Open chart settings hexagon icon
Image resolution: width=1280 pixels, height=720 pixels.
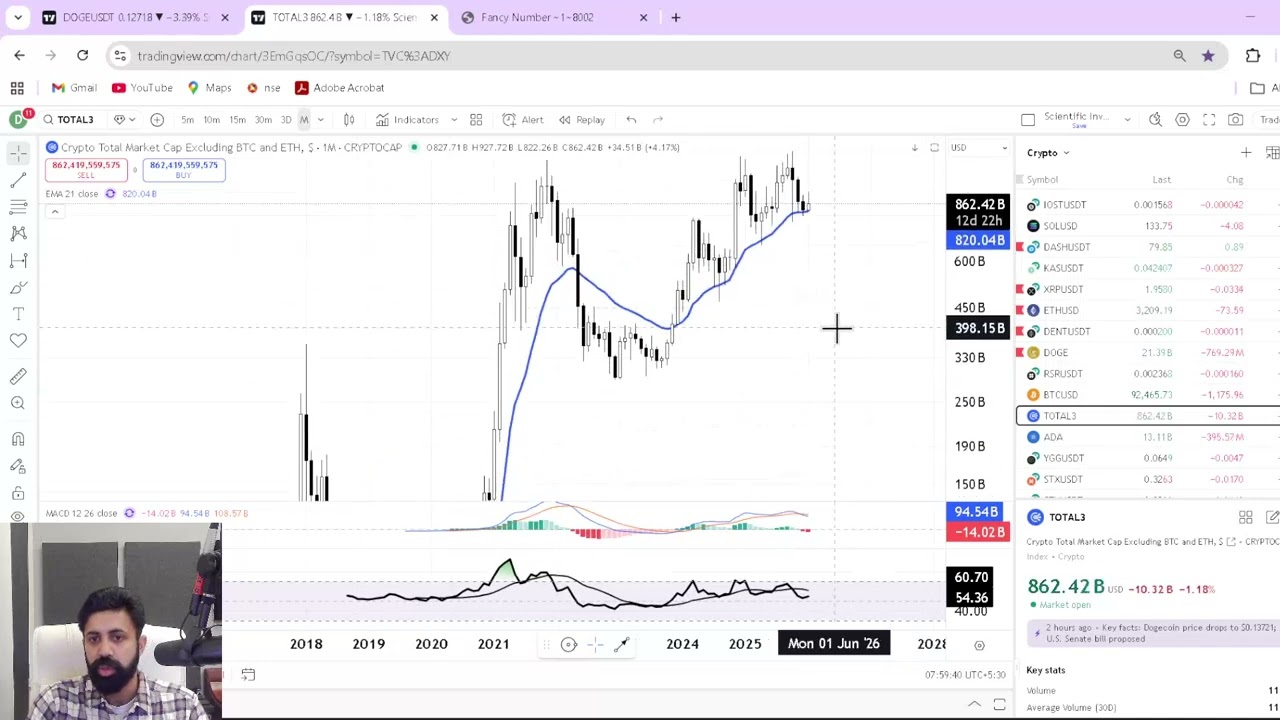pos(1182,120)
